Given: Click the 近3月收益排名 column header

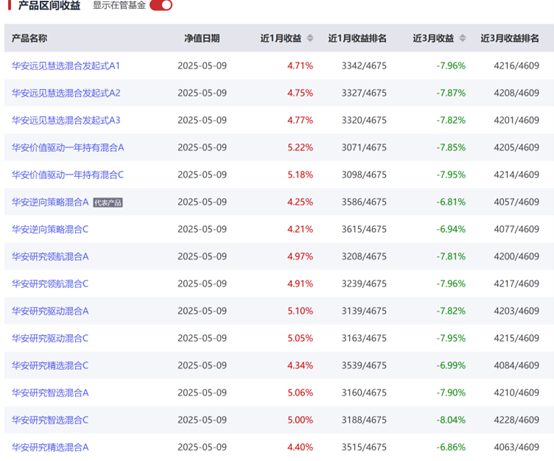Looking at the screenshot, I should click(x=510, y=38).
